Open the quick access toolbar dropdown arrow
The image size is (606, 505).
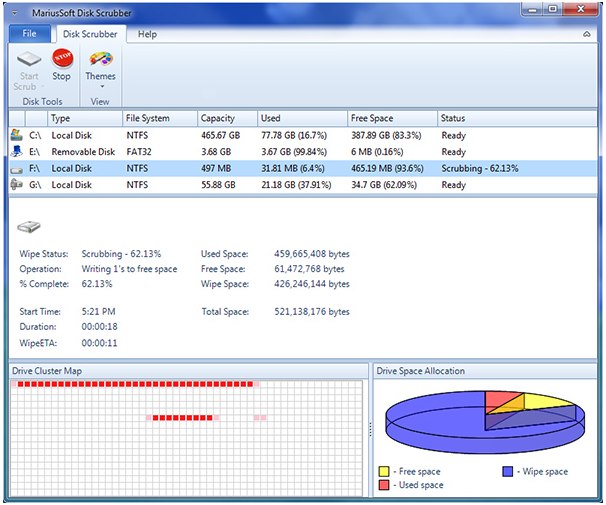click(x=16, y=10)
